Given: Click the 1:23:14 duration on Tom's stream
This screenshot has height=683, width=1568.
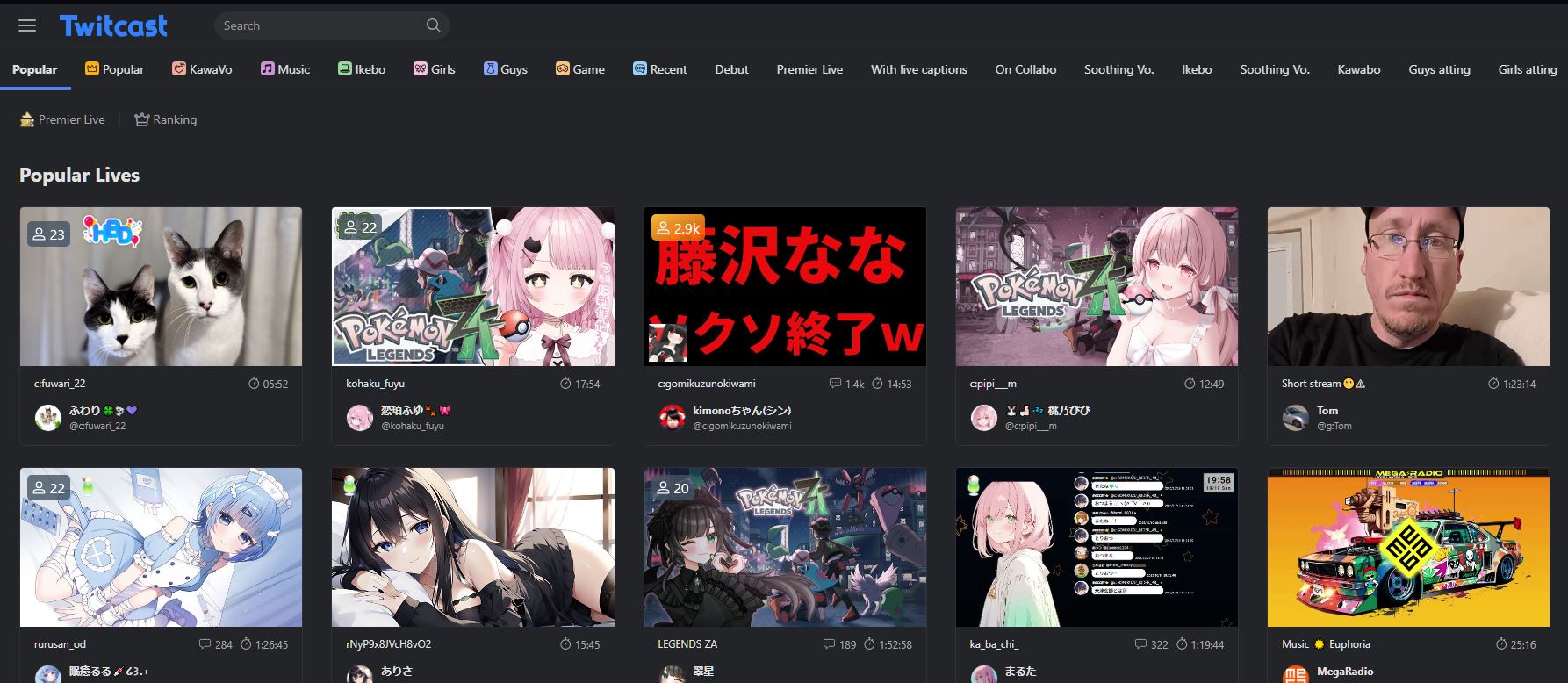Looking at the screenshot, I should [1512, 384].
